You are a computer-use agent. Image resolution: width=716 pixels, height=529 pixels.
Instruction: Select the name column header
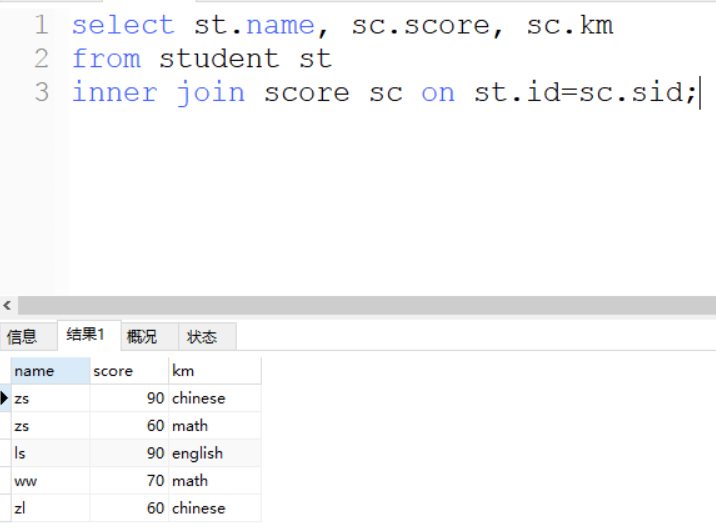coord(50,371)
